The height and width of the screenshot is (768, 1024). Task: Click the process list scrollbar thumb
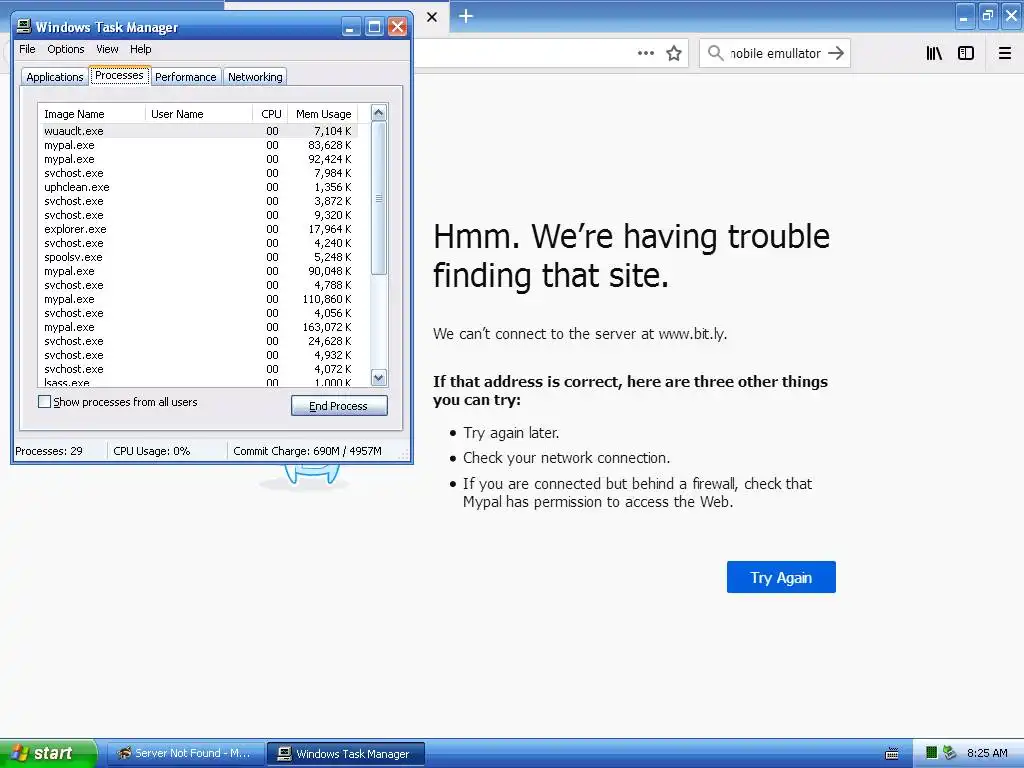pyautogui.click(x=379, y=198)
